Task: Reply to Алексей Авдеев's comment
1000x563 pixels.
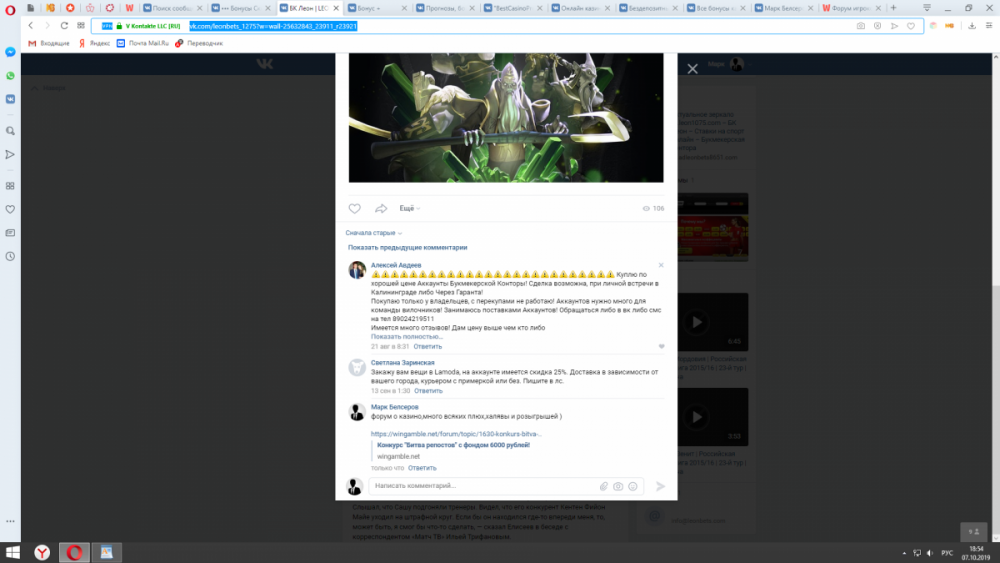Action: (x=427, y=347)
